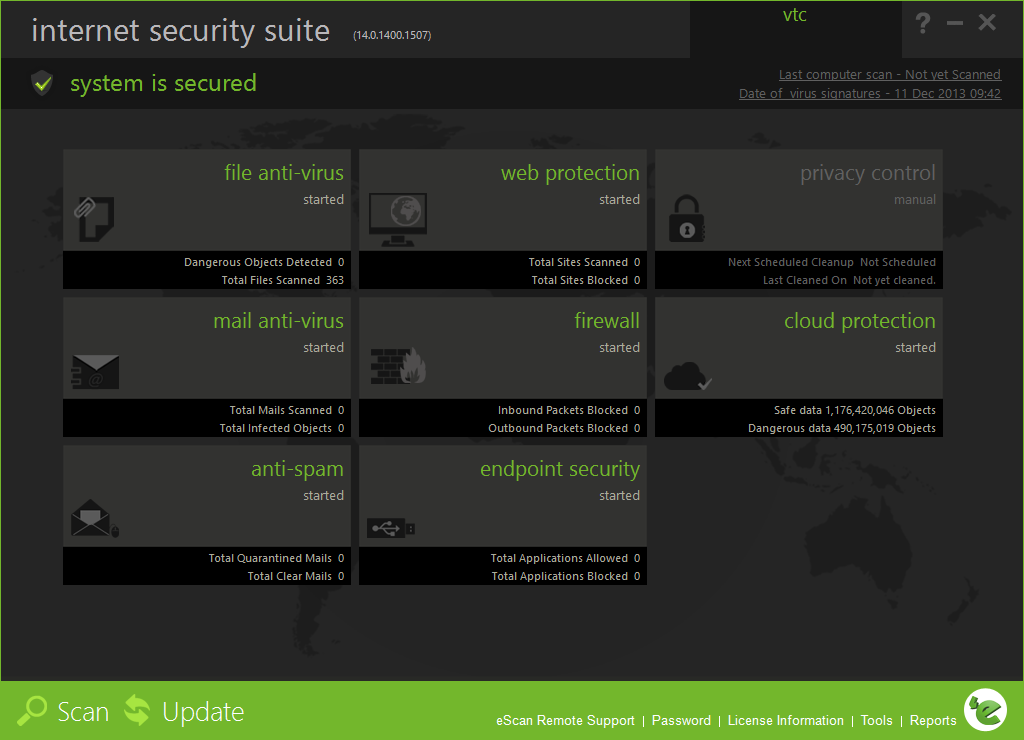Screen dimensions: 1024x740
Task: Click the firewall brick wall flame icon
Action: 398,367
